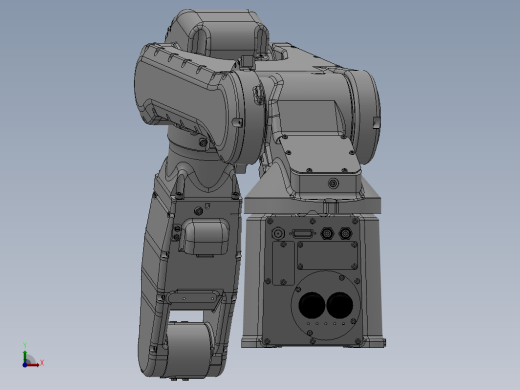The width and height of the screenshot is (520, 390).
Task: Pick the large coaxial connector on rear panel
Action: click(x=278, y=233)
